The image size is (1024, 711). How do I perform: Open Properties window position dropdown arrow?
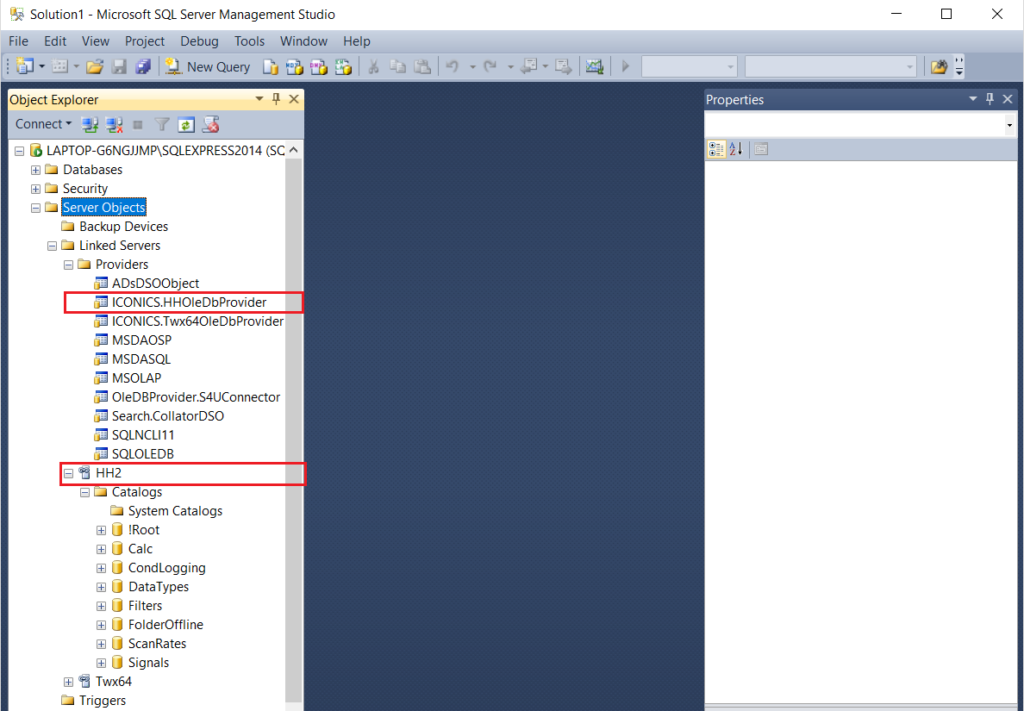(973, 99)
